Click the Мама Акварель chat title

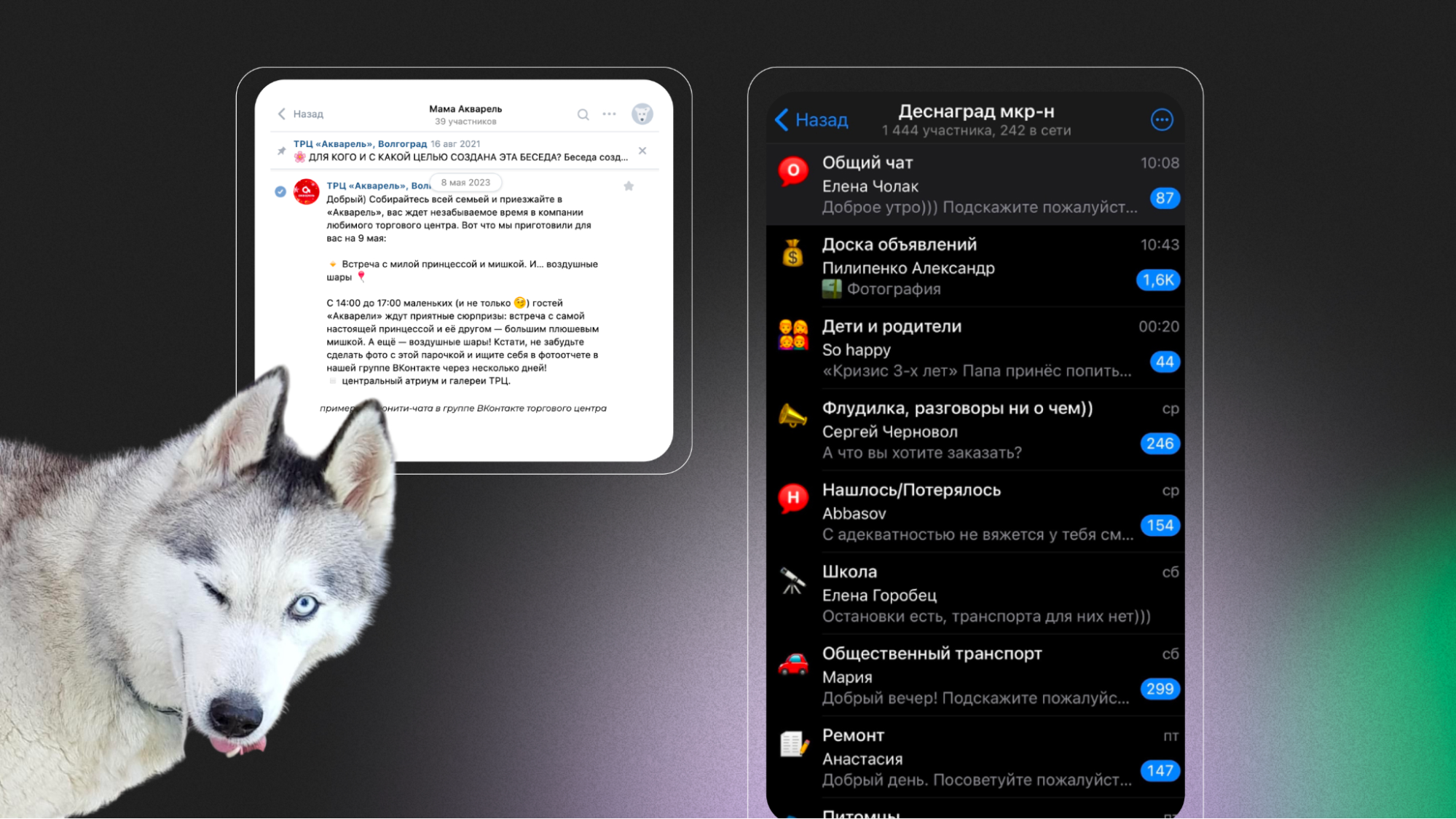click(465, 108)
